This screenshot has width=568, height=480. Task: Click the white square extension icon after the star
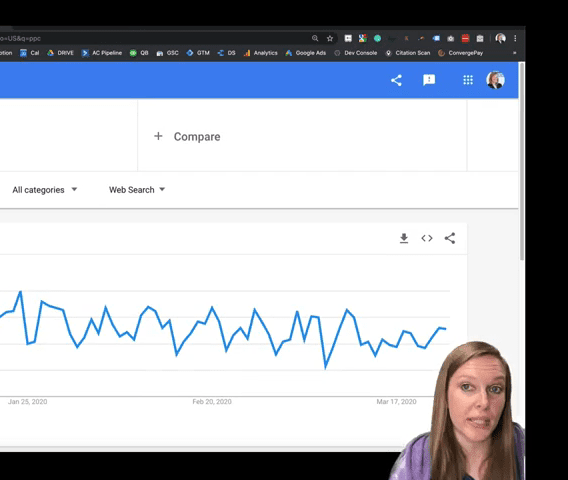coord(348,38)
